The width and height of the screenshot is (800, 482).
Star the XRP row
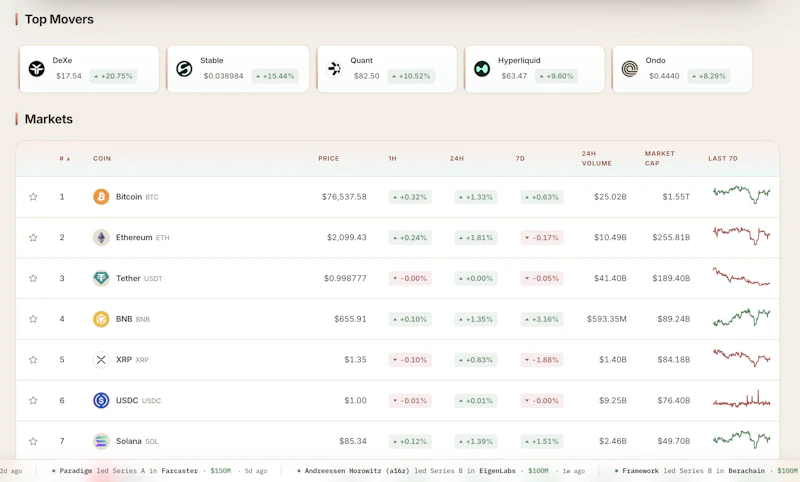pyautogui.click(x=33, y=360)
